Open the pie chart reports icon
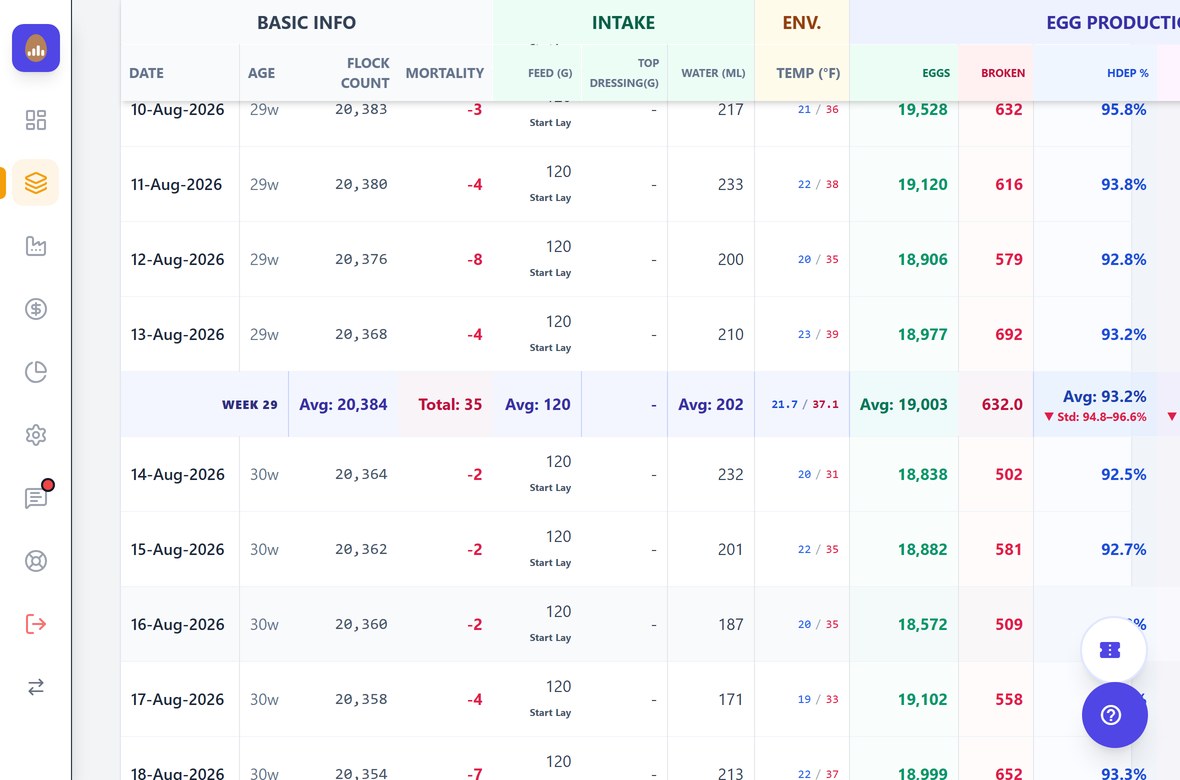The width and height of the screenshot is (1180, 780). (x=35, y=372)
